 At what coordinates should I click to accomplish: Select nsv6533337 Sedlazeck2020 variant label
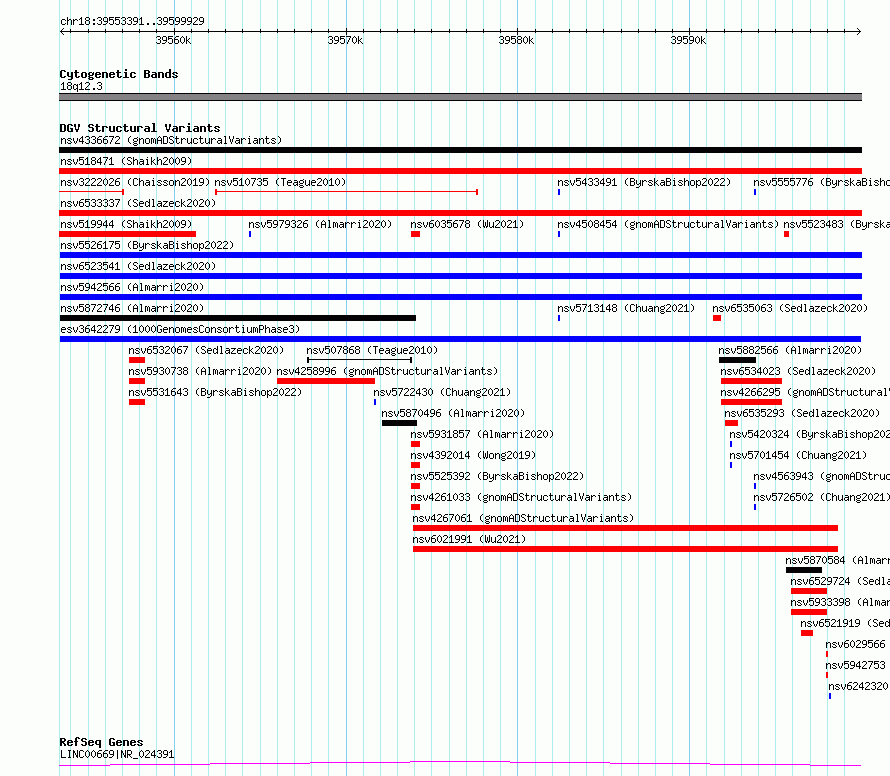point(138,203)
